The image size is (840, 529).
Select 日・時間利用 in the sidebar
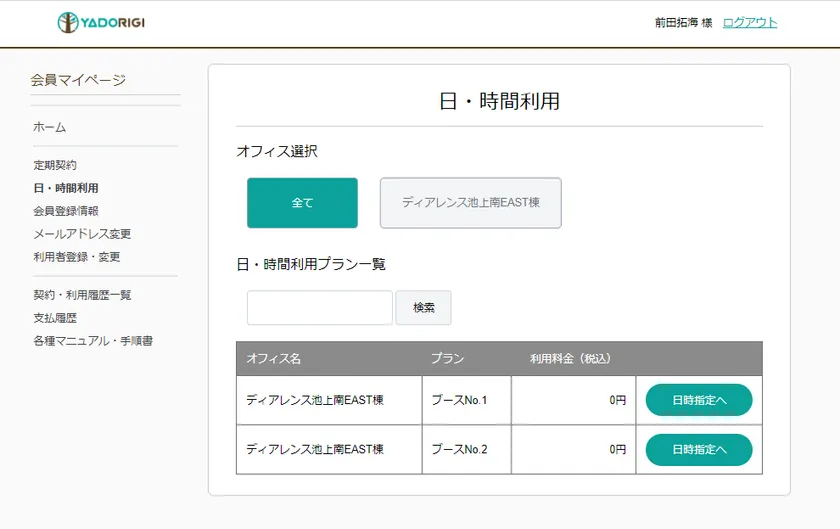66,188
